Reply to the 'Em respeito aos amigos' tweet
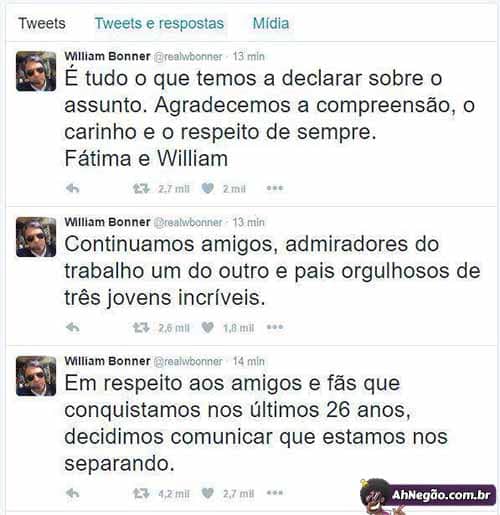 pyautogui.click(x=72, y=493)
